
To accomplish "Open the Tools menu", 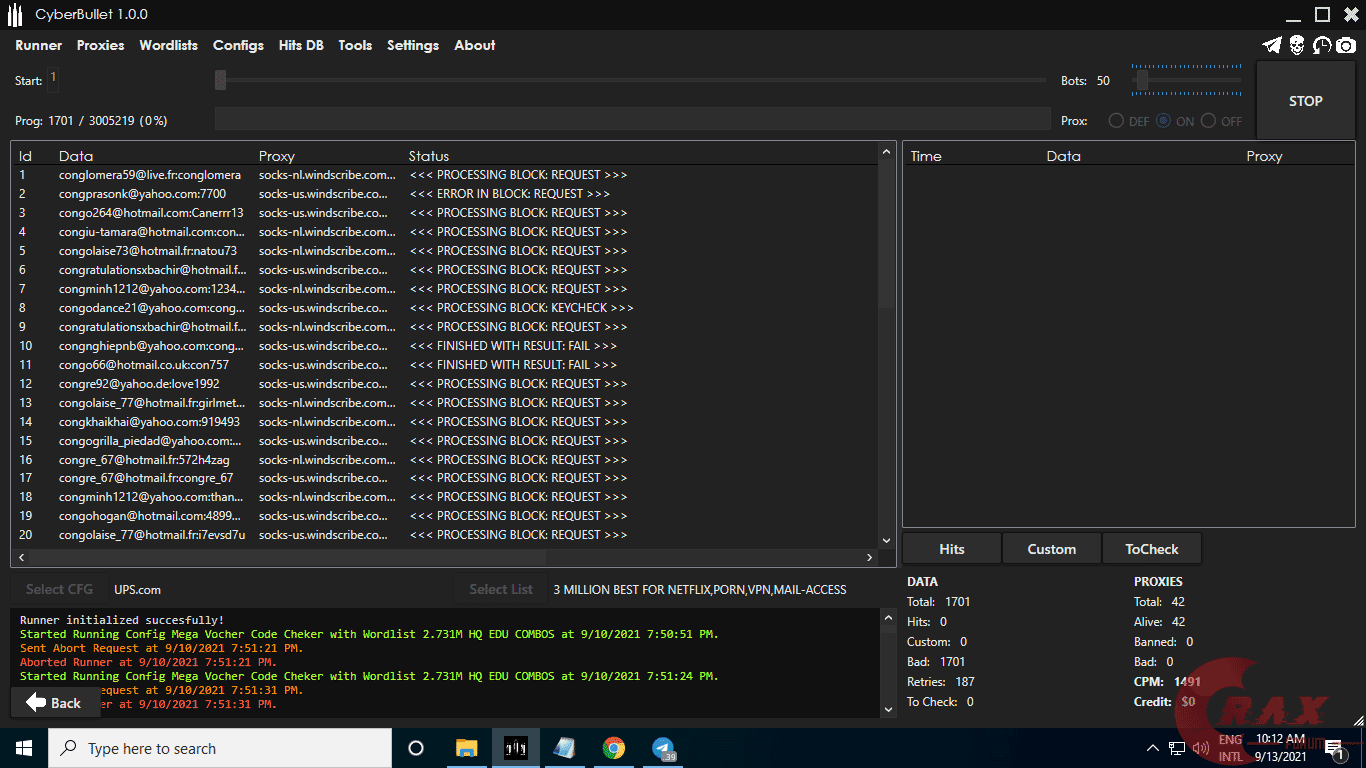I will tap(355, 45).
